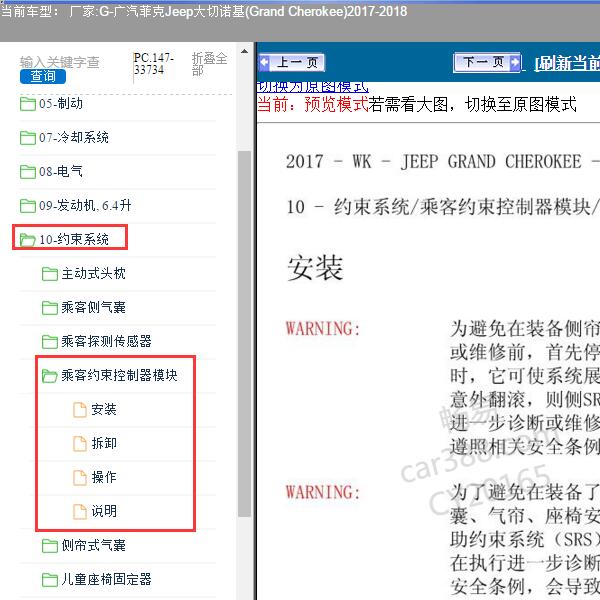
Task: Open the 05-制动 folder icon
Action: [28, 104]
